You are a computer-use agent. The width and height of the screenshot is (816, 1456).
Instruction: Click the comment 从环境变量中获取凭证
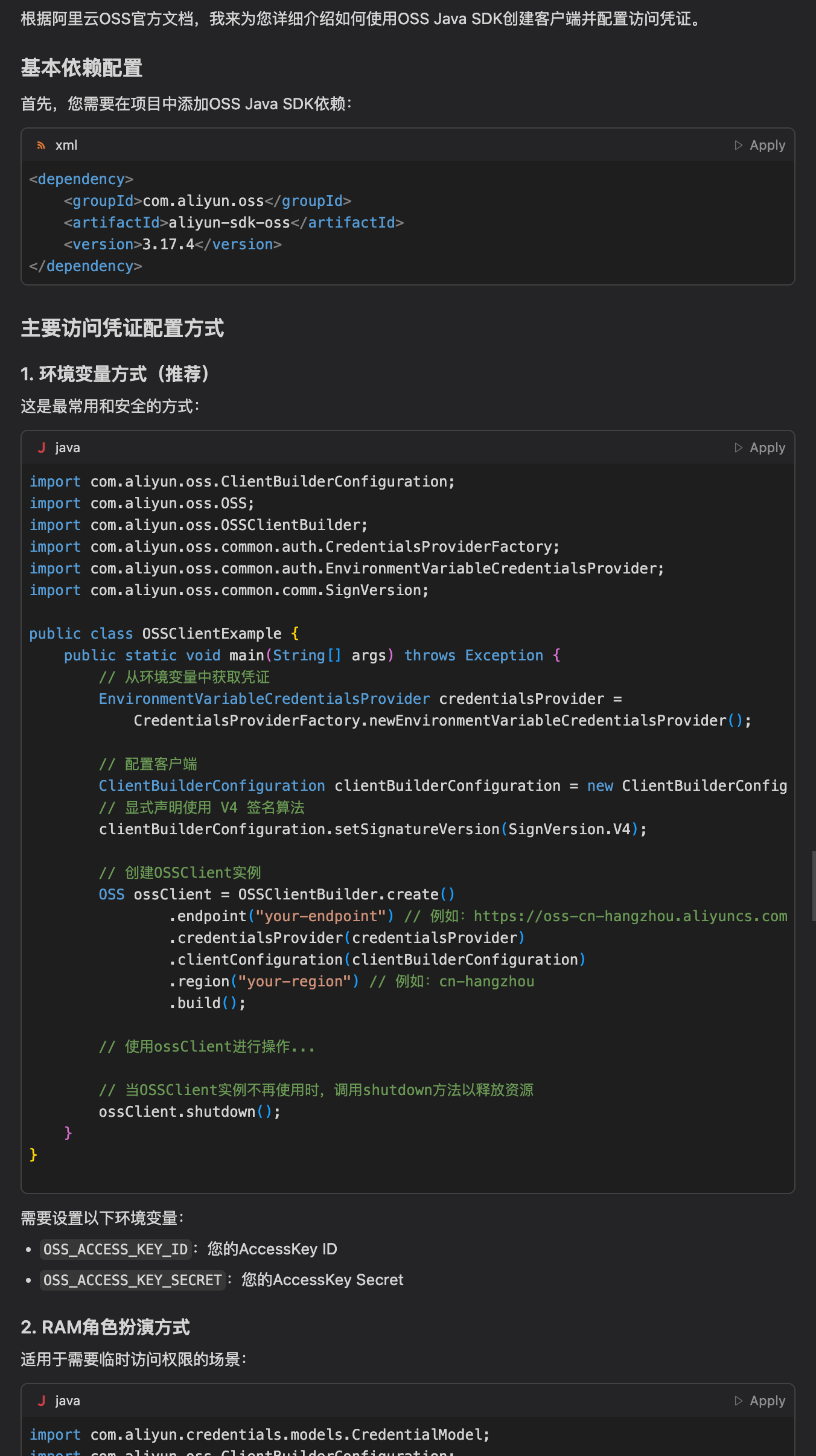pos(184,677)
